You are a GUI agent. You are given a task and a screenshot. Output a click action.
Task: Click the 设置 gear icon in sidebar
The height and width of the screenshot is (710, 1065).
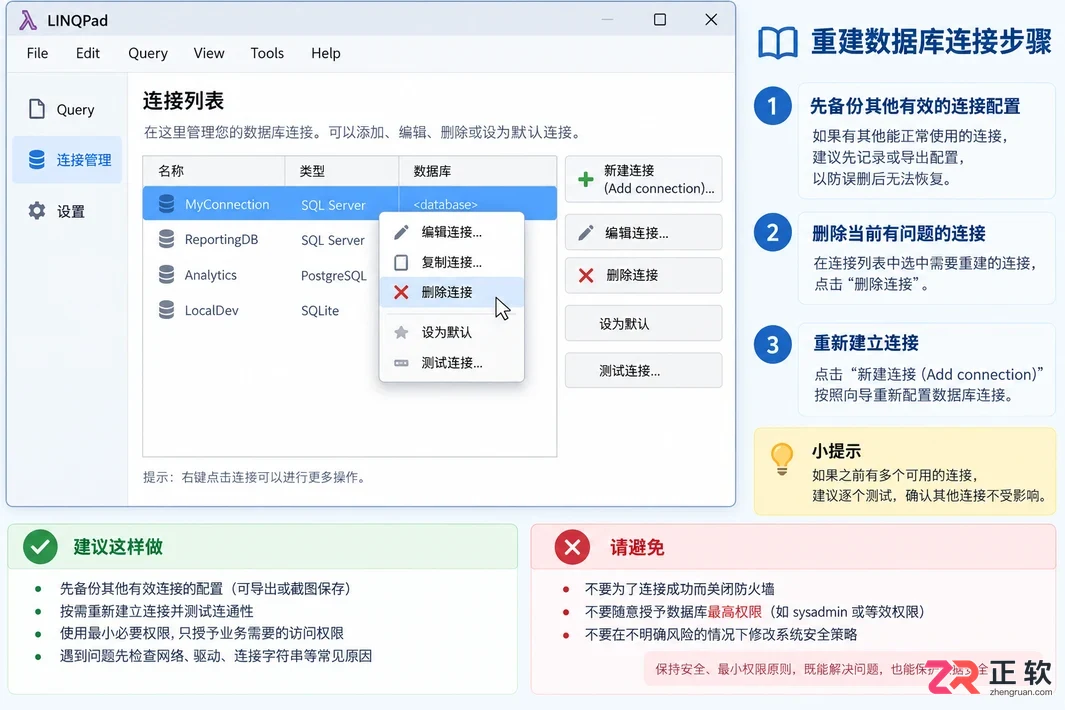tap(37, 211)
